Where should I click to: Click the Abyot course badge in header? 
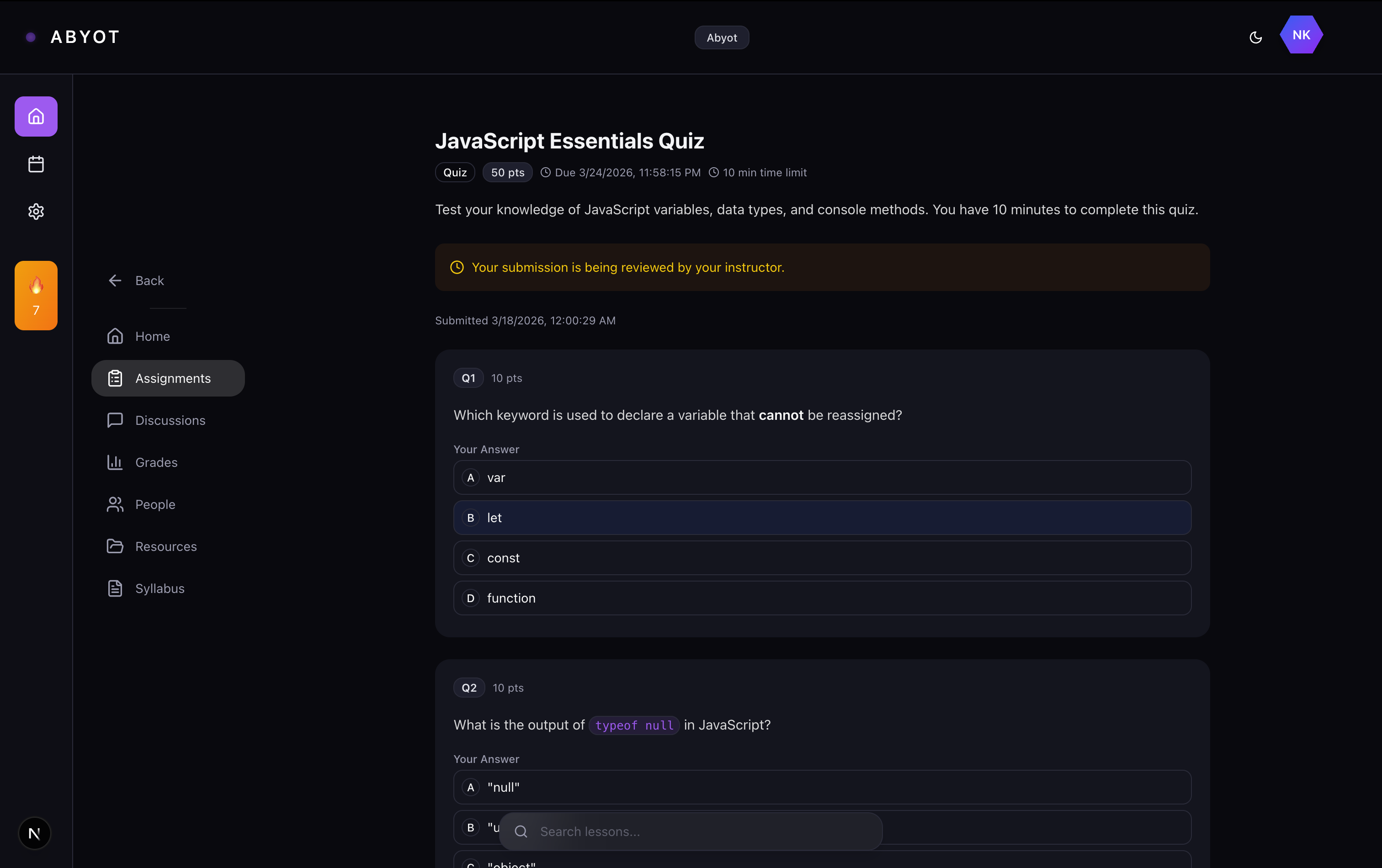click(722, 37)
